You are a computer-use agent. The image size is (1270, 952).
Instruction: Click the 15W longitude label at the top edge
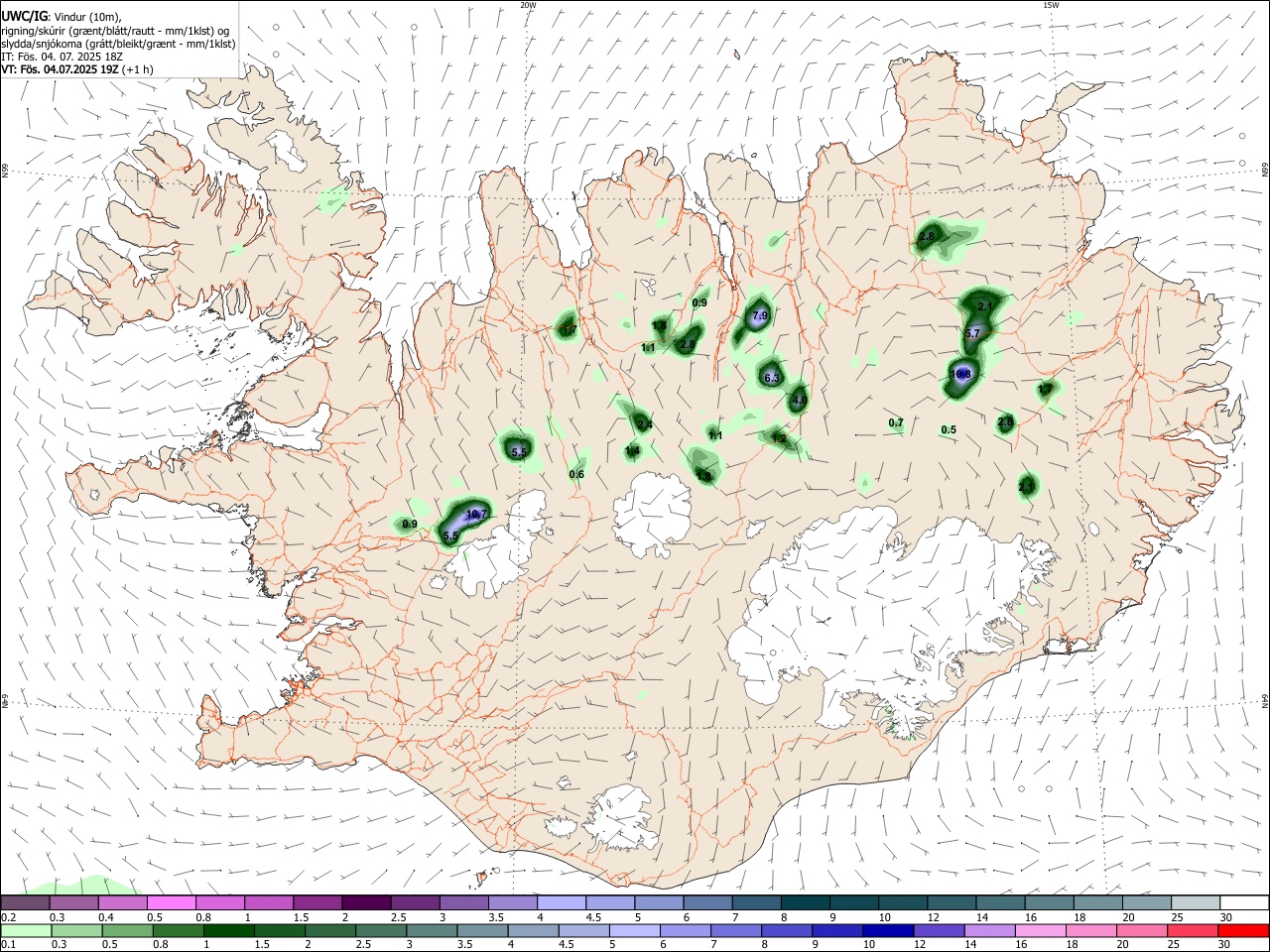pos(1051,5)
